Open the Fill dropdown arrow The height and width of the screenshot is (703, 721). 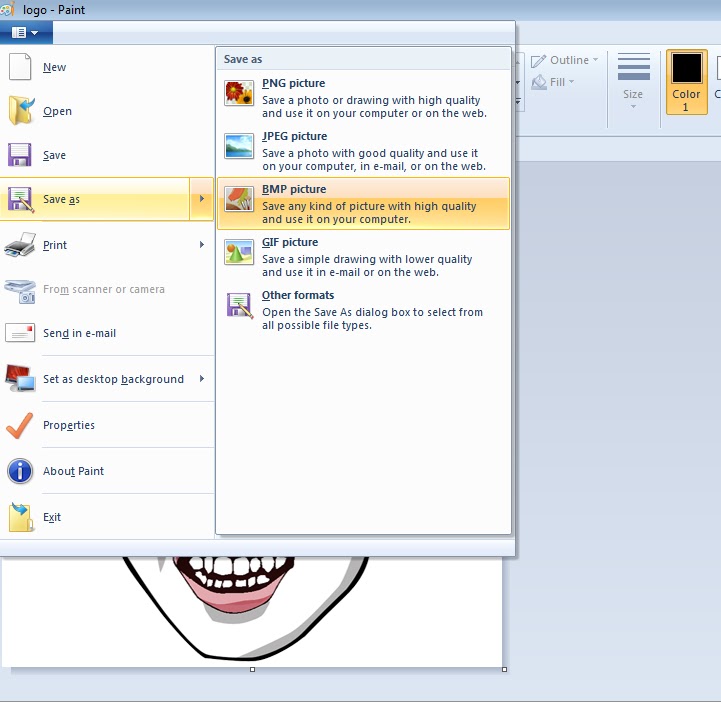pos(572,81)
